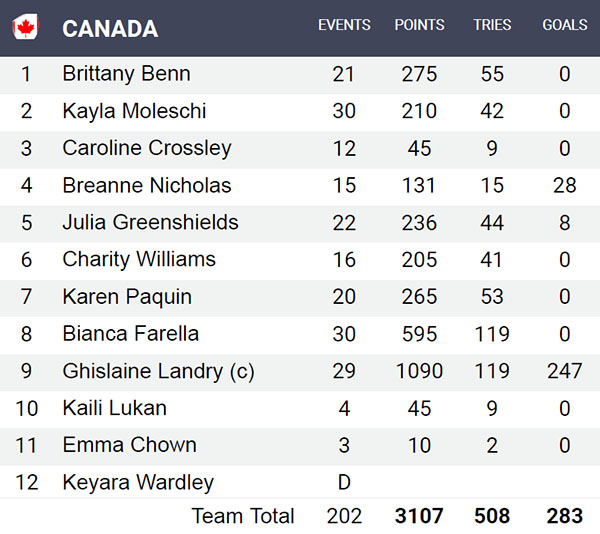
Task: Click Kaili Lukan's name
Action: pyautogui.click(x=114, y=408)
